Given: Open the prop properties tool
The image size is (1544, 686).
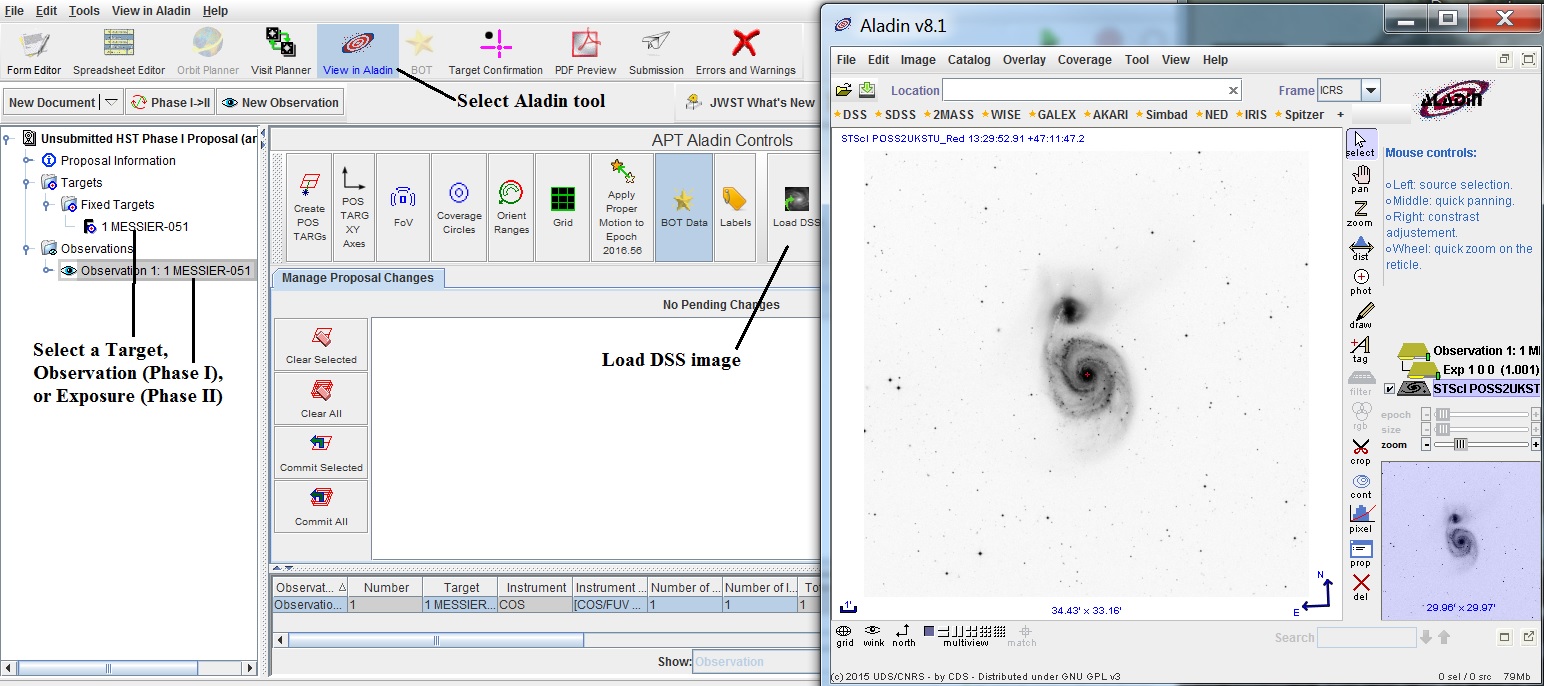Looking at the screenshot, I should 1360,555.
